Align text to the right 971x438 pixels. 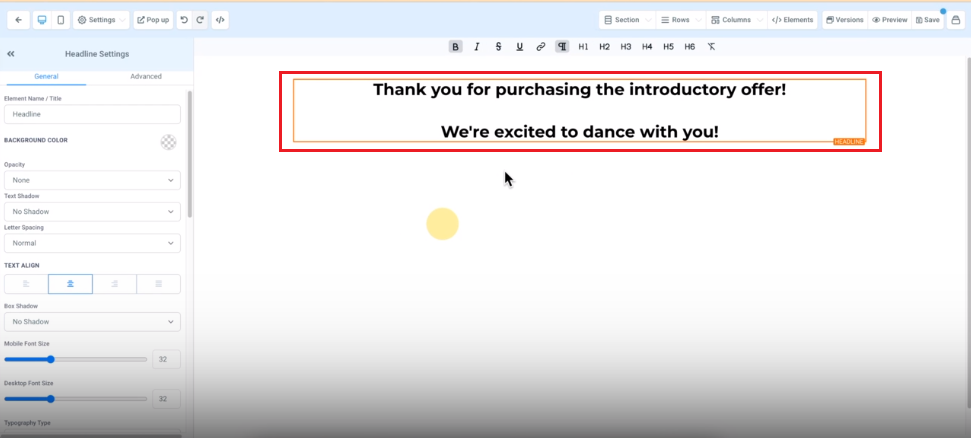click(115, 284)
